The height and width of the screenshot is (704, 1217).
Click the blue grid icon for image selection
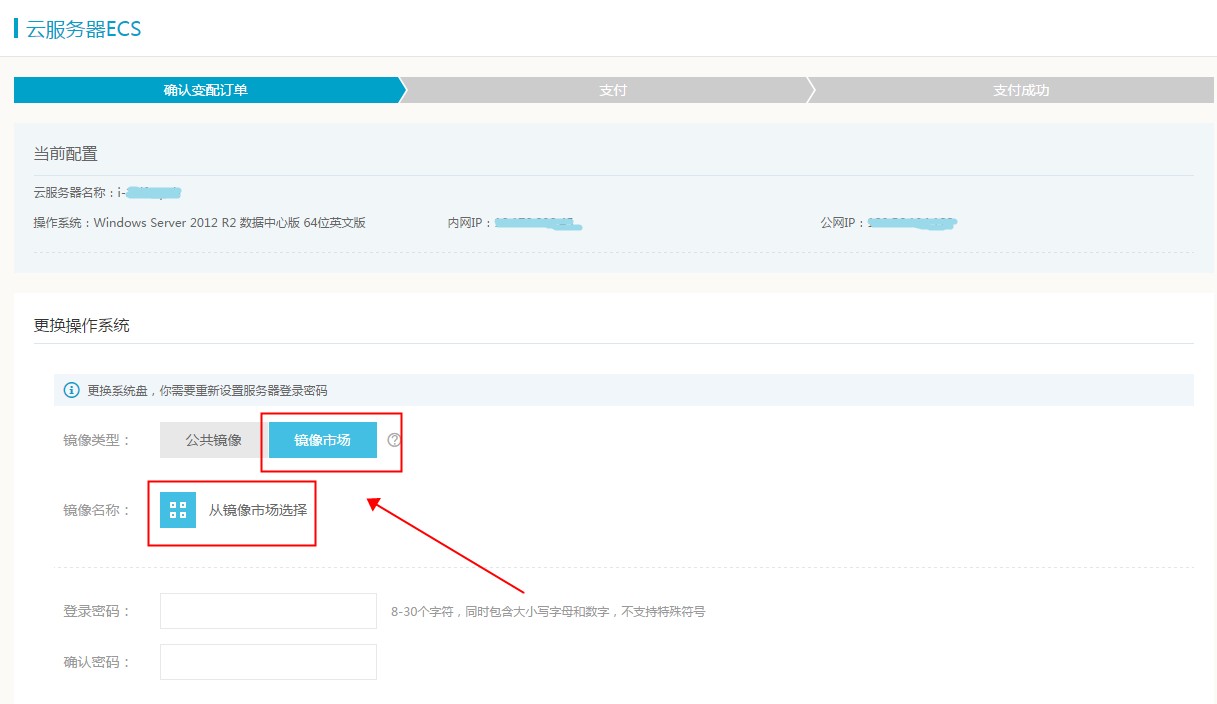178,510
